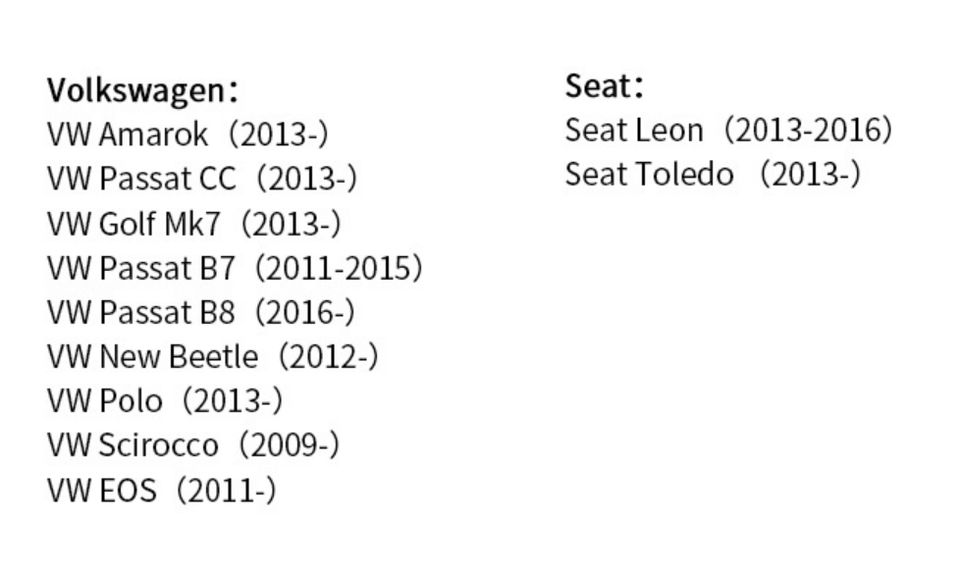
Task: Select the VW Golf Mk7 model name
Action: (x=133, y=223)
